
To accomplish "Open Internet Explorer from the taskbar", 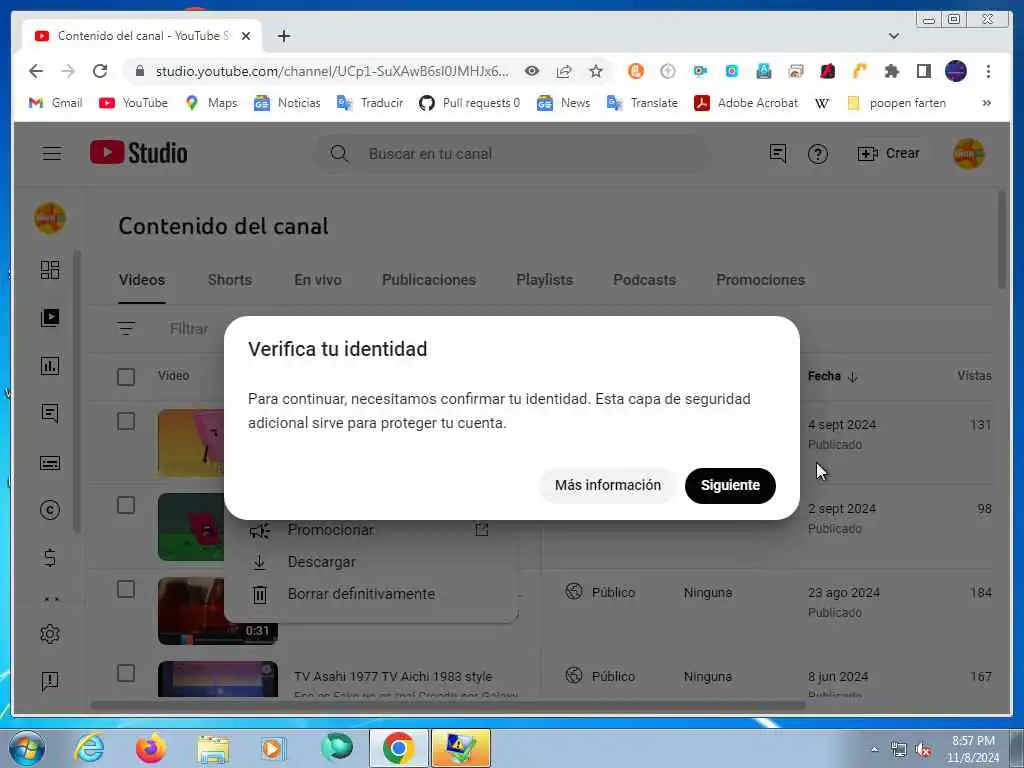I will pos(89,748).
